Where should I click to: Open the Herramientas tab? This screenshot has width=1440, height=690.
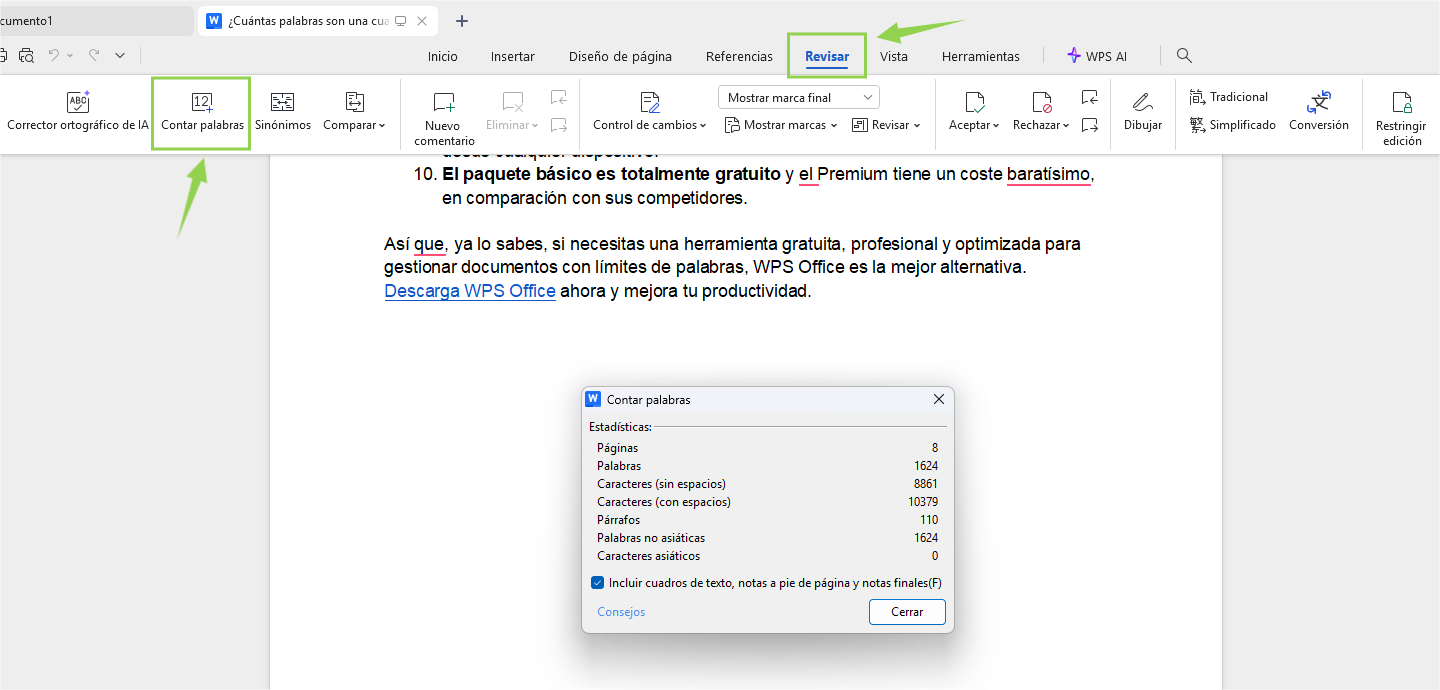(981, 56)
